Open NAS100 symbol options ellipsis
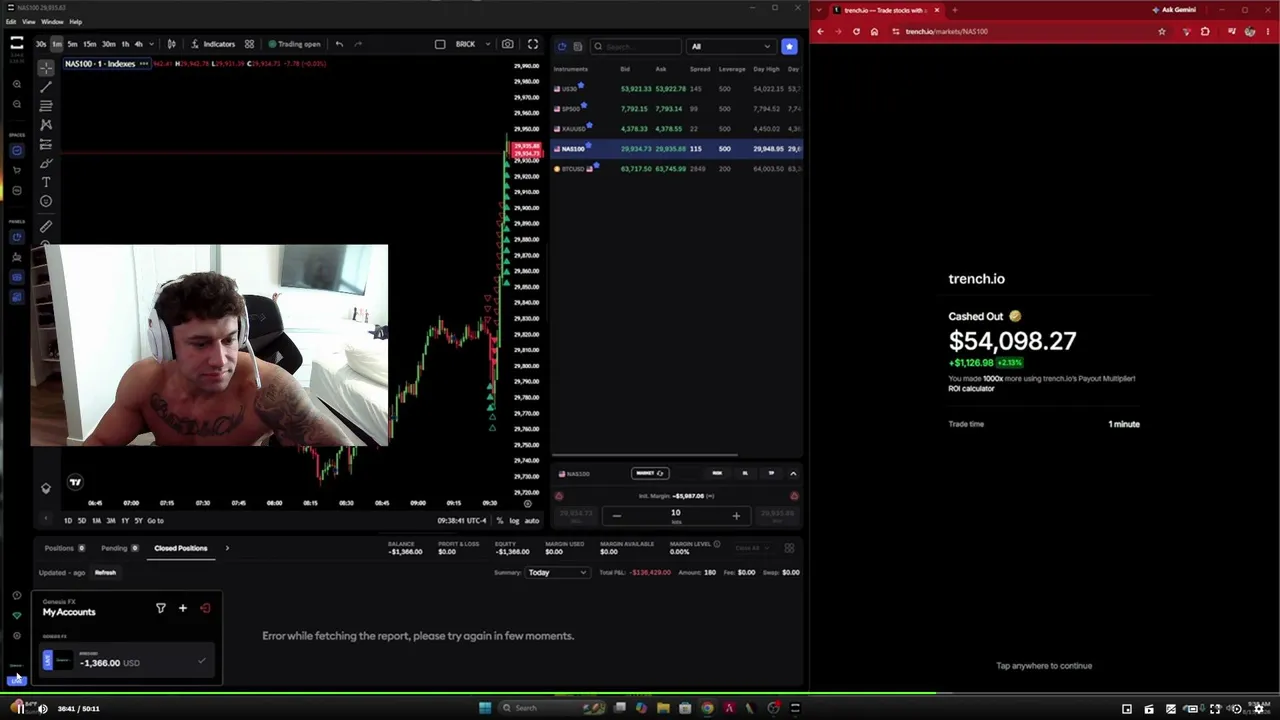Screen dimensions: 1280x720 [x=144, y=64]
